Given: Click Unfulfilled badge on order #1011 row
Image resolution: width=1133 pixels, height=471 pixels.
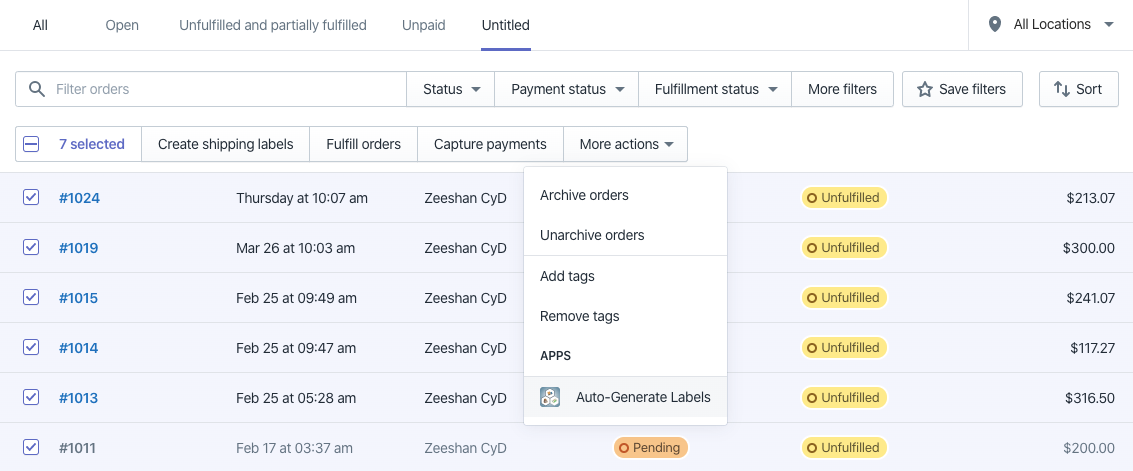Looking at the screenshot, I should coord(843,447).
